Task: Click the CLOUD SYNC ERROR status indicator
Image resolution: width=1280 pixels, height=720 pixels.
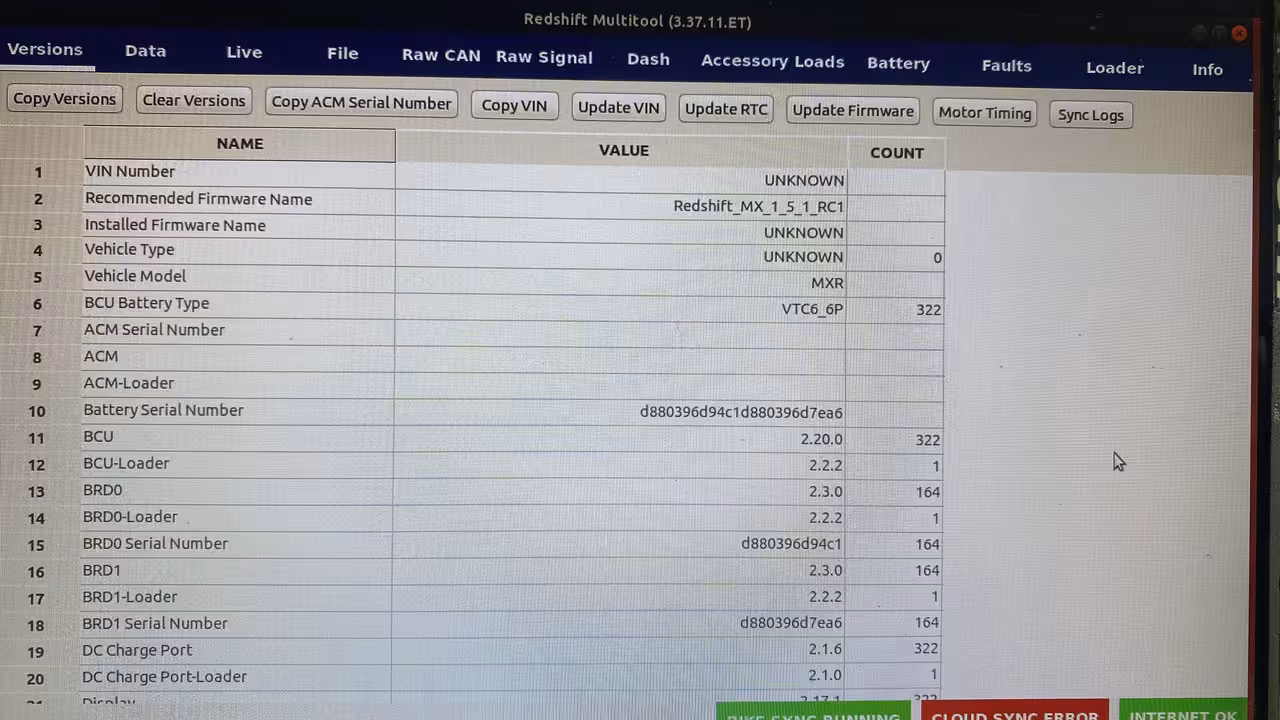Action: coord(1015,712)
